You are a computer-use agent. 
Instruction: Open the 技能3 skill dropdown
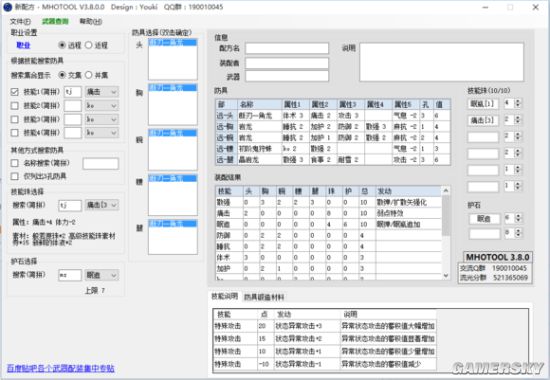(x=102, y=119)
